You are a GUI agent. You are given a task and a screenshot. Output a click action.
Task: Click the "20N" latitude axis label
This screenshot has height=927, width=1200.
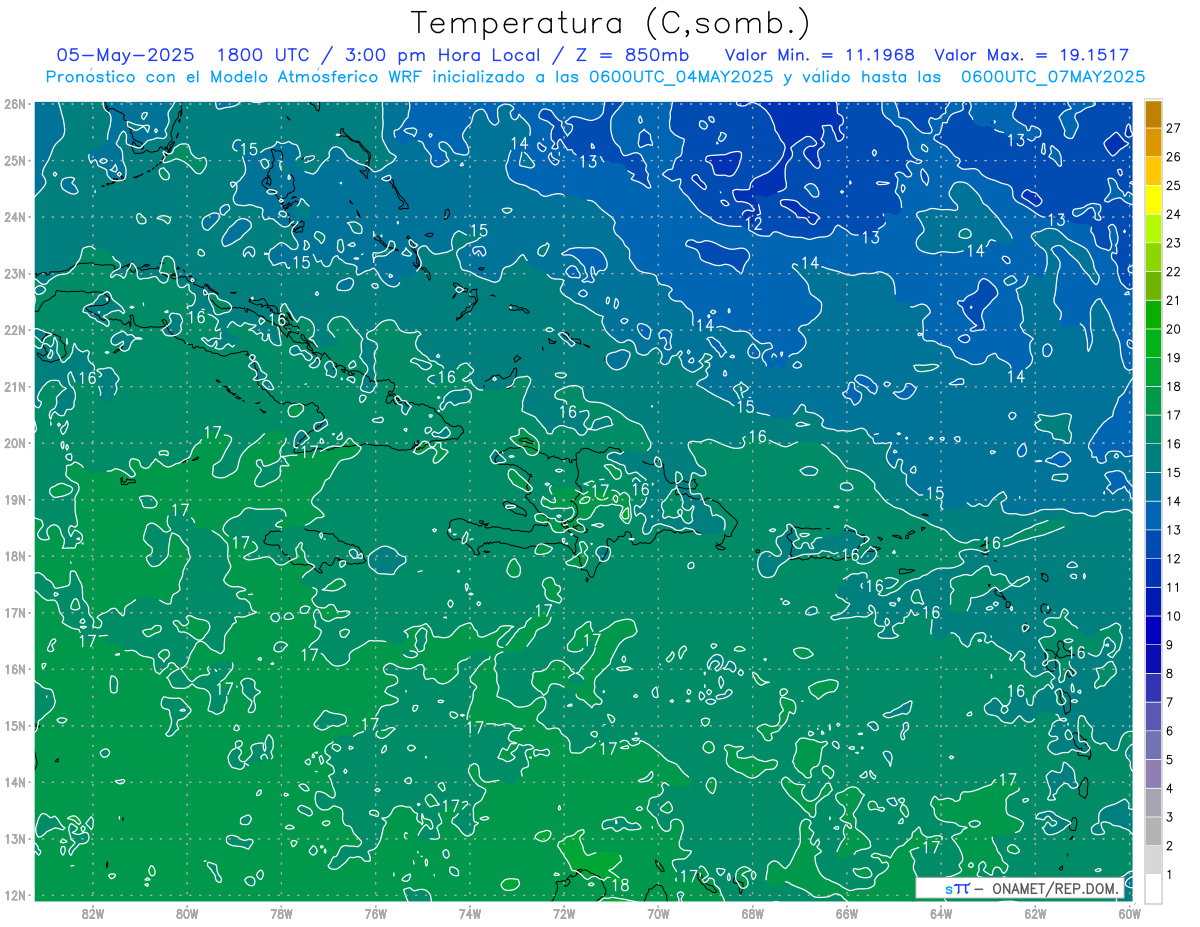15,443
